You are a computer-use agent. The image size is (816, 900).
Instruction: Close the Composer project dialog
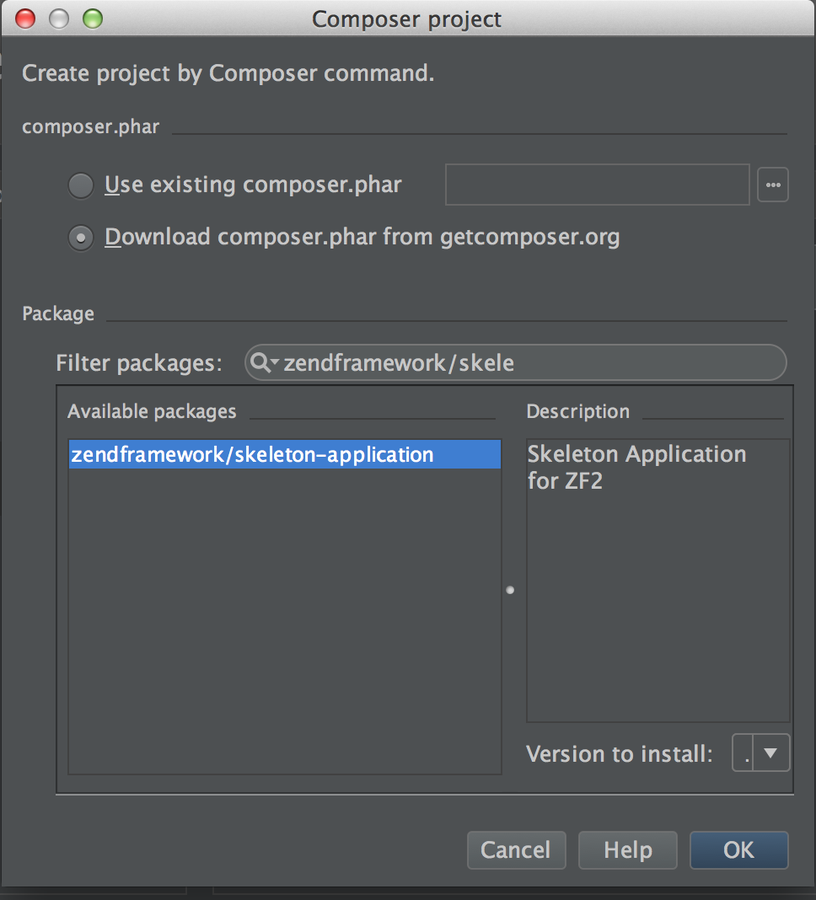coord(25,18)
